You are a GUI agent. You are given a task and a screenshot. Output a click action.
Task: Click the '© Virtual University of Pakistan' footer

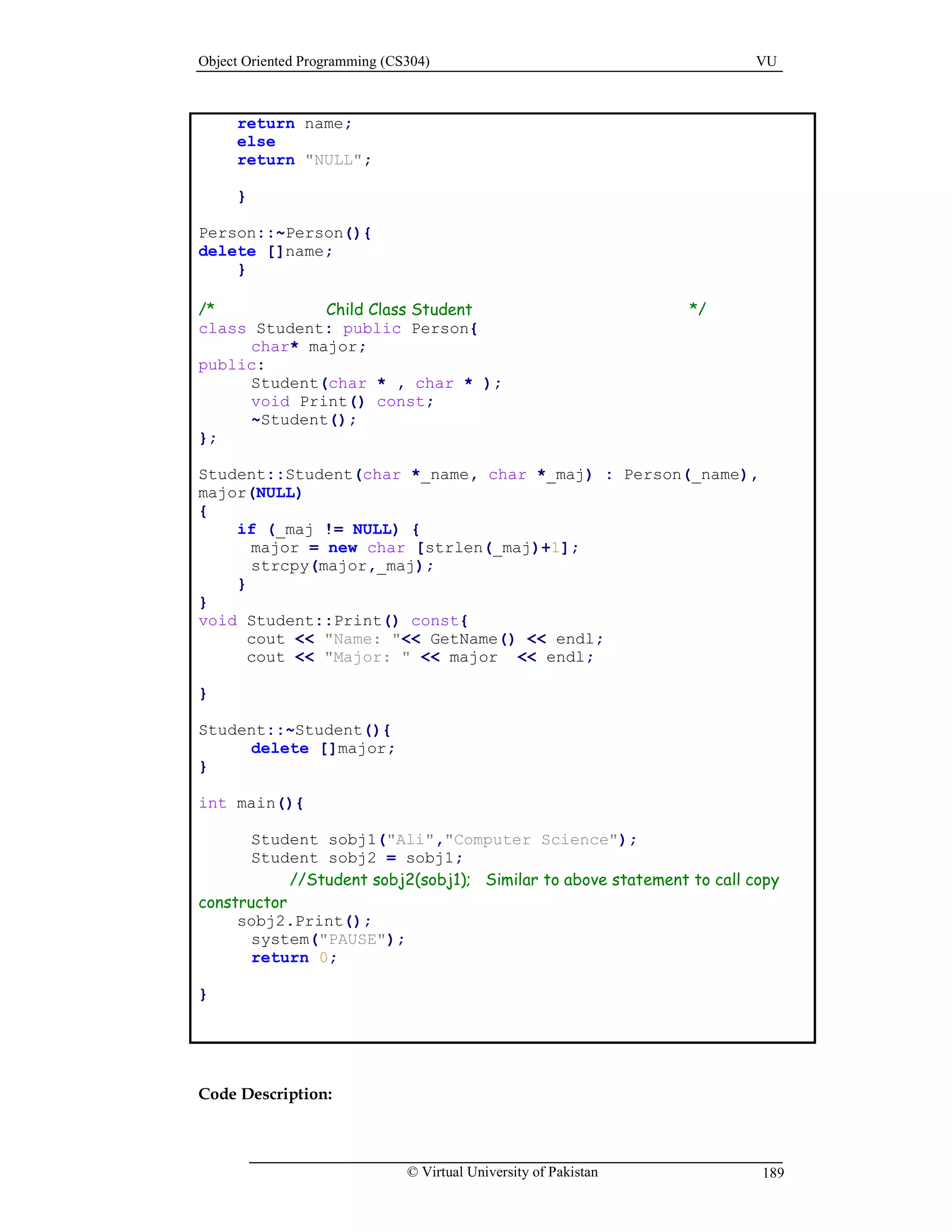point(502,1172)
